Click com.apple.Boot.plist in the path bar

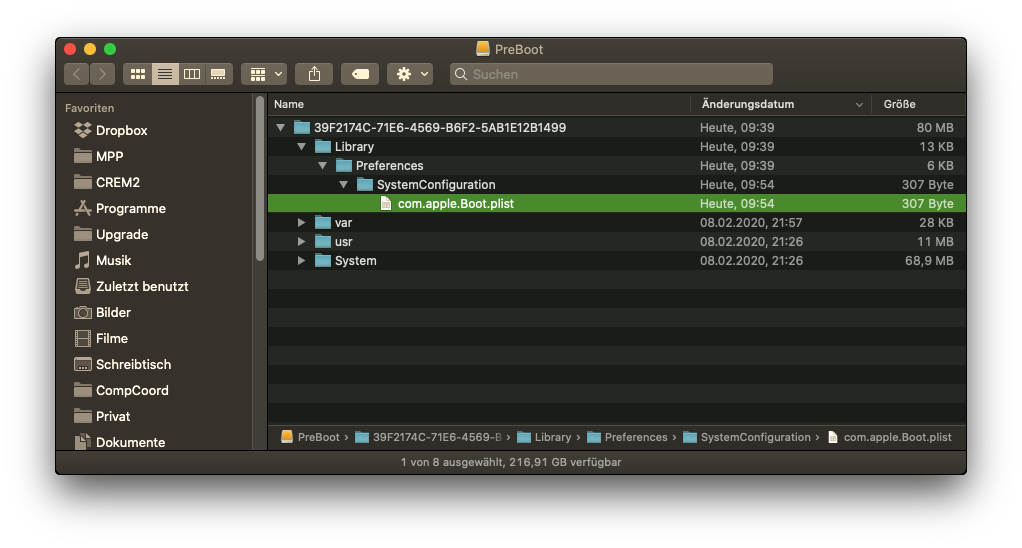(890, 437)
